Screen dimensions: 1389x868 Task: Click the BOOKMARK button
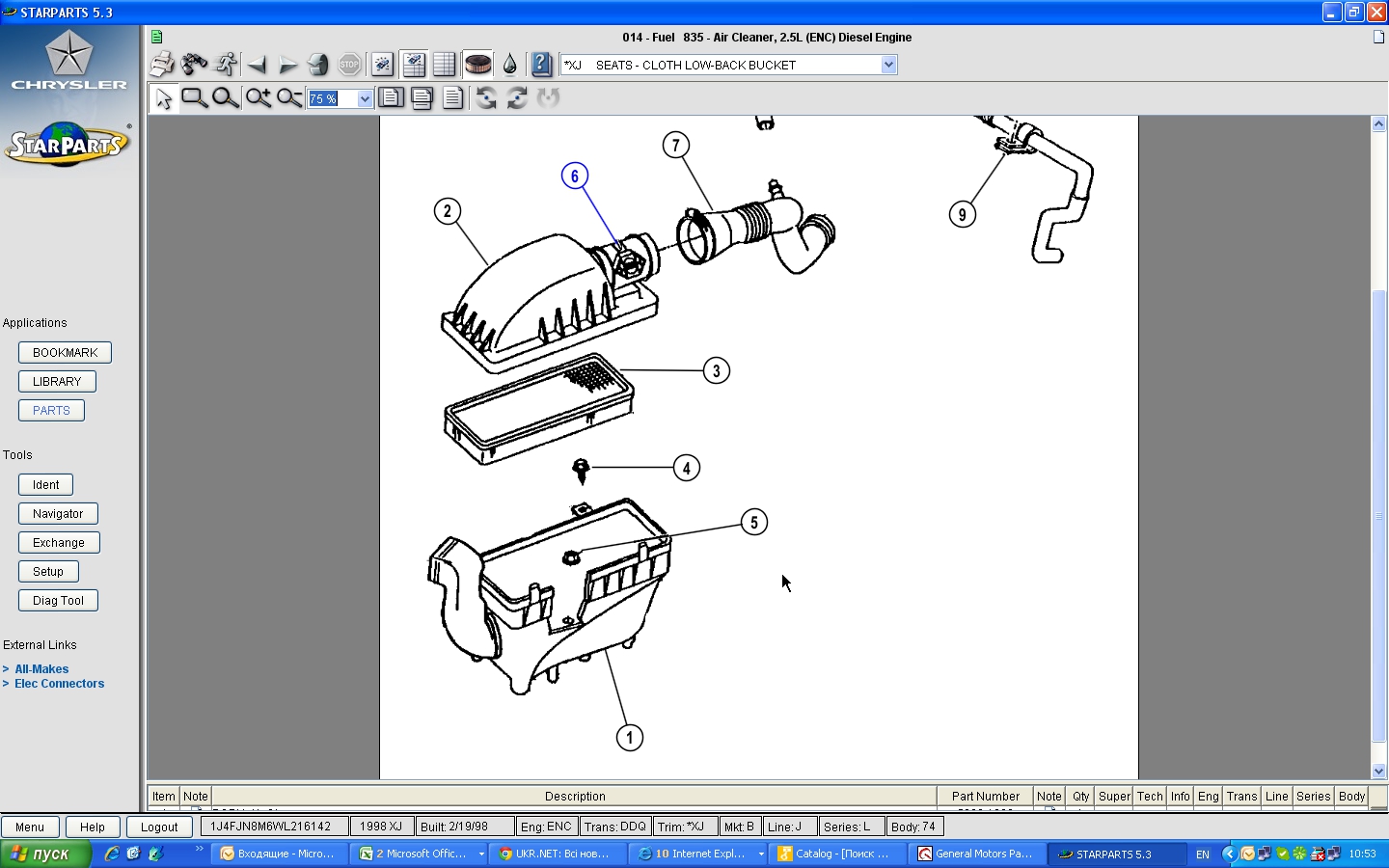[65, 353]
